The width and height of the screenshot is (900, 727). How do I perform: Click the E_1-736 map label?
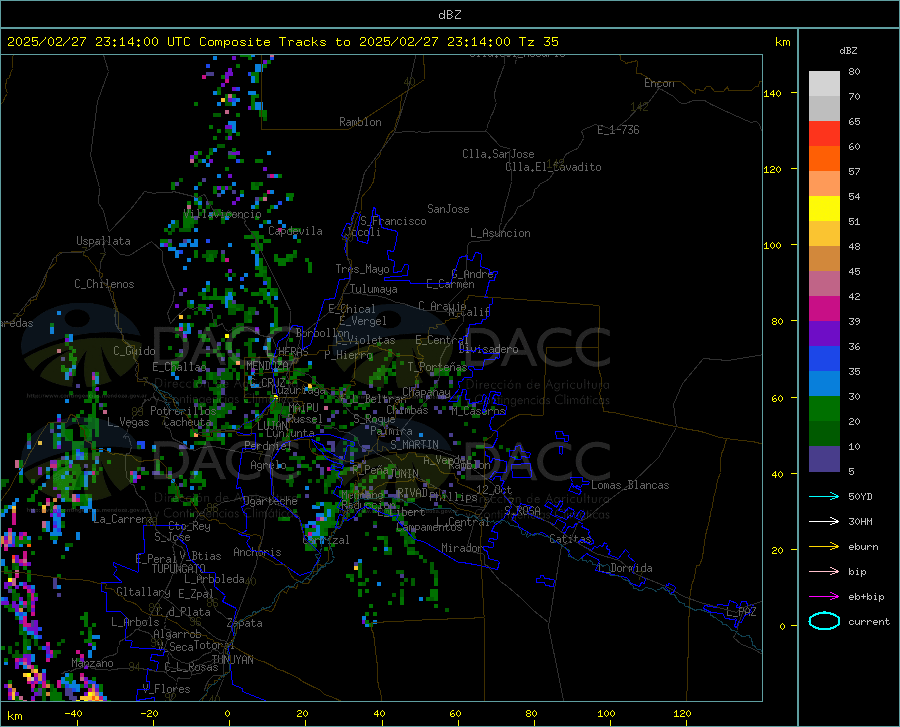[618, 130]
